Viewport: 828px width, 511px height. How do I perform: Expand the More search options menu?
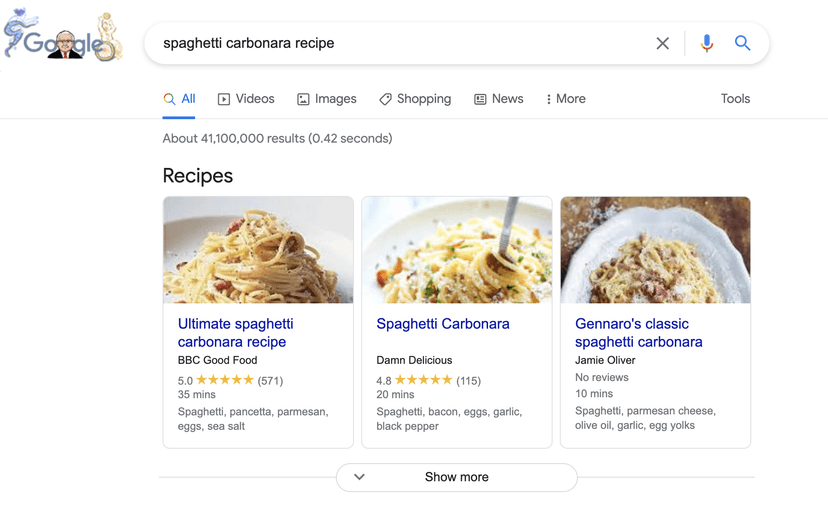point(565,99)
